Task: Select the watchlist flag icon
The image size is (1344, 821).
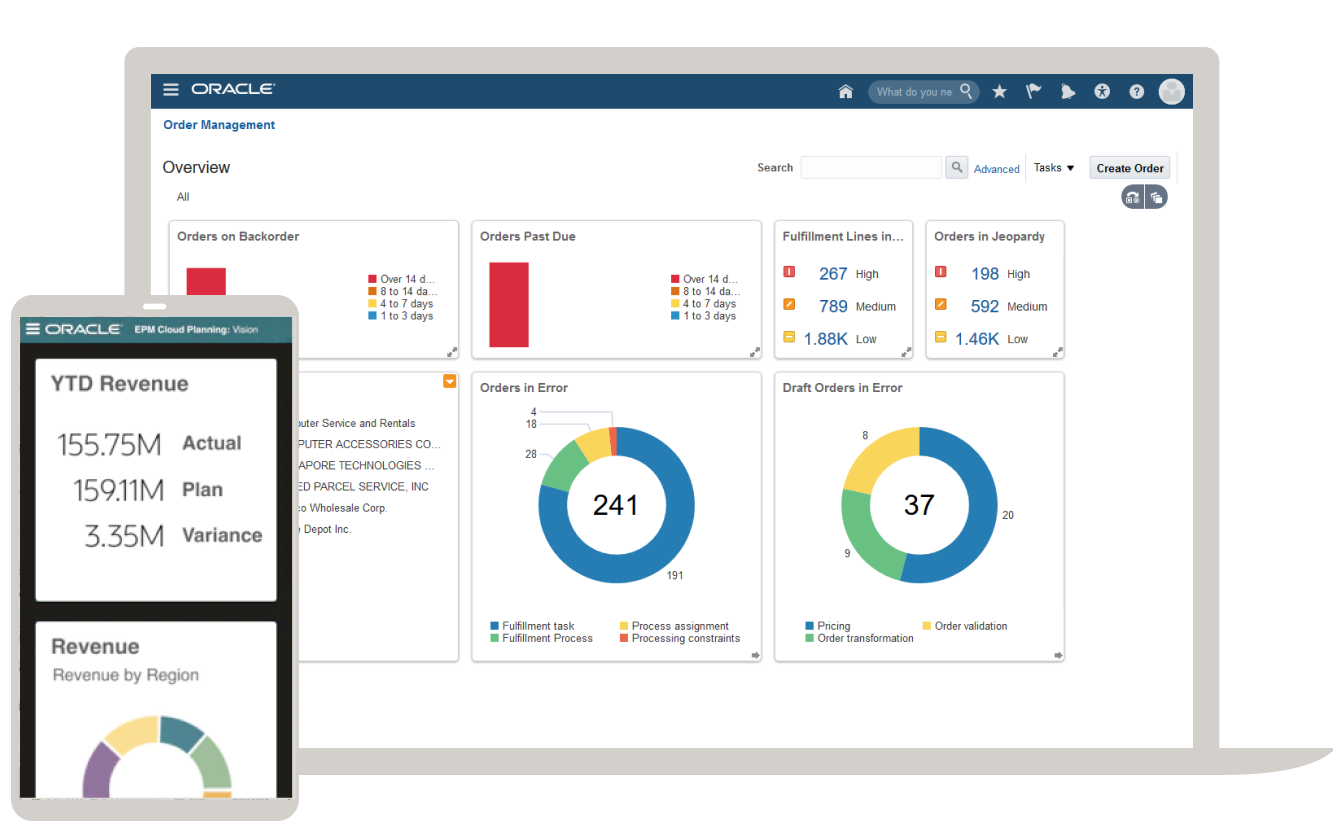Action: (x=1033, y=91)
